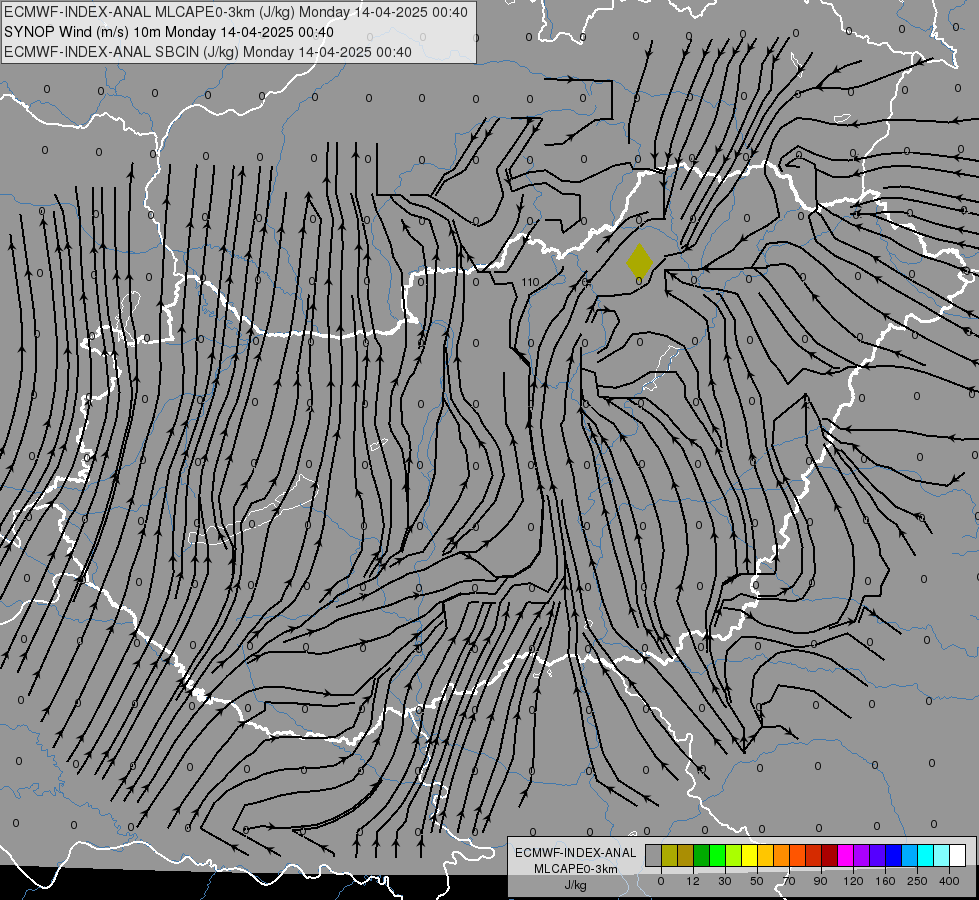979x900 pixels.
Task: Select the MLCAPE0-3km title line
Action: [x=235, y=12]
